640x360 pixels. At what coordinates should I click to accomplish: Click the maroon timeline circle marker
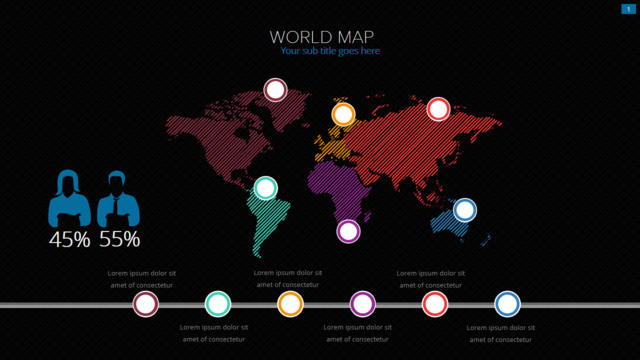click(145, 304)
